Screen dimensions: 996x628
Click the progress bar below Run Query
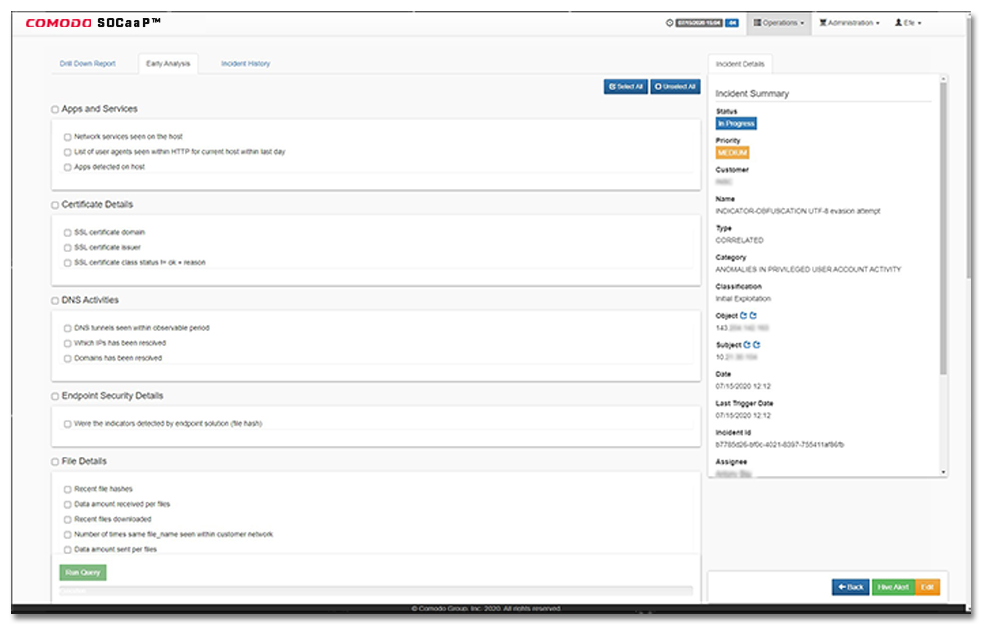click(376, 591)
